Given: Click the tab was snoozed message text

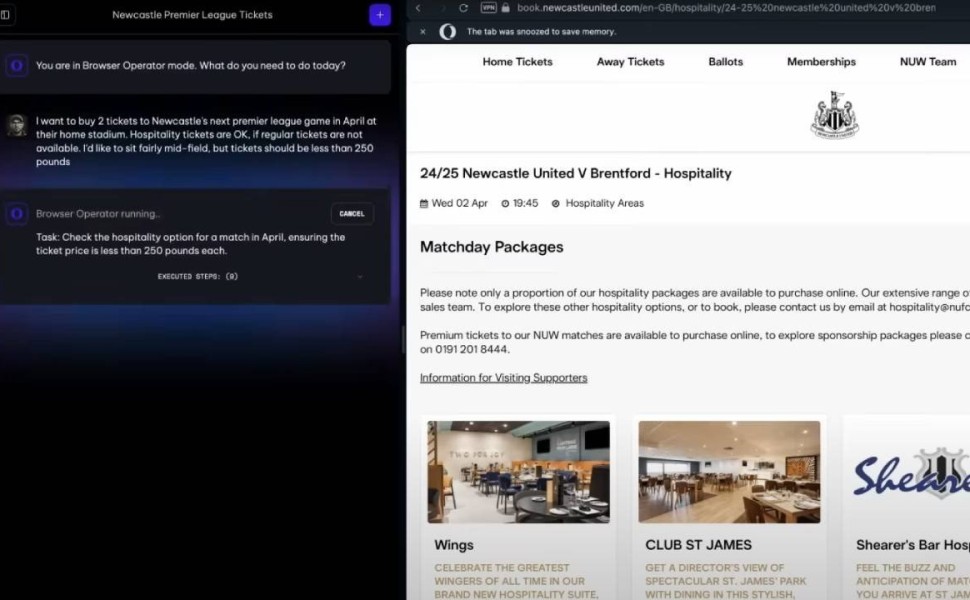Looking at the screenshot, I should click(x=541, y=32).
